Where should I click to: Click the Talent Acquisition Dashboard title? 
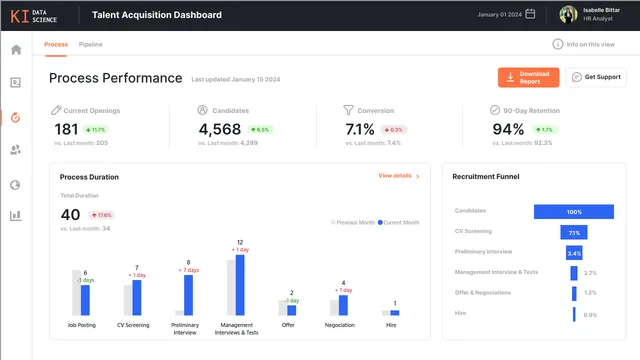point(157,15)
